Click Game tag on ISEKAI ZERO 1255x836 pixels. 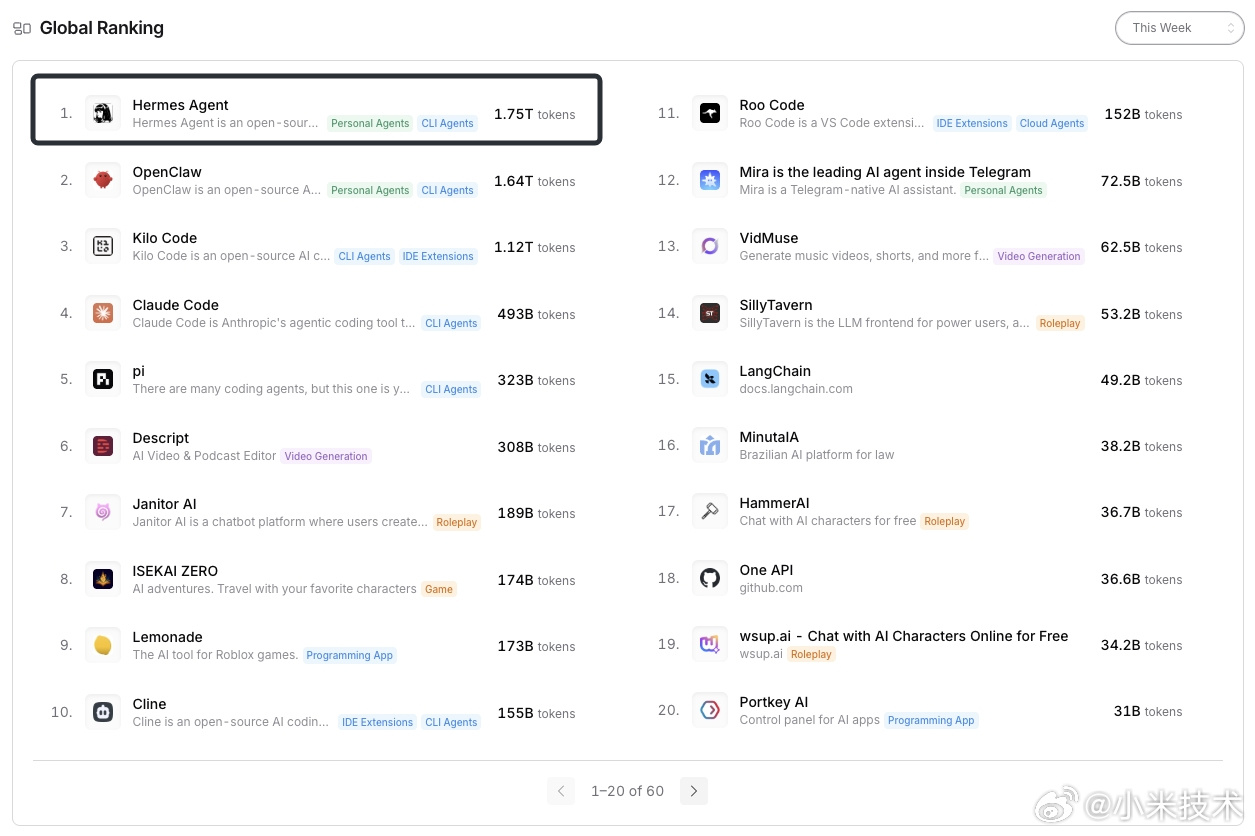[439, 589]
